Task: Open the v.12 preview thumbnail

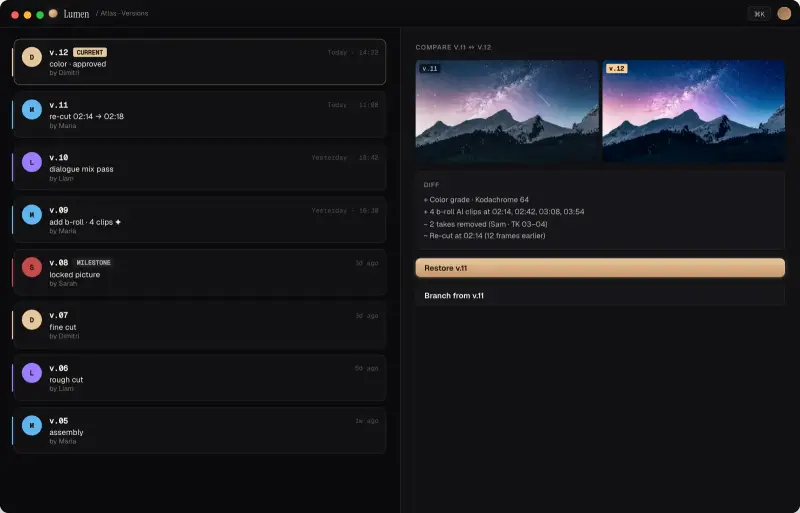Action: 694,111
